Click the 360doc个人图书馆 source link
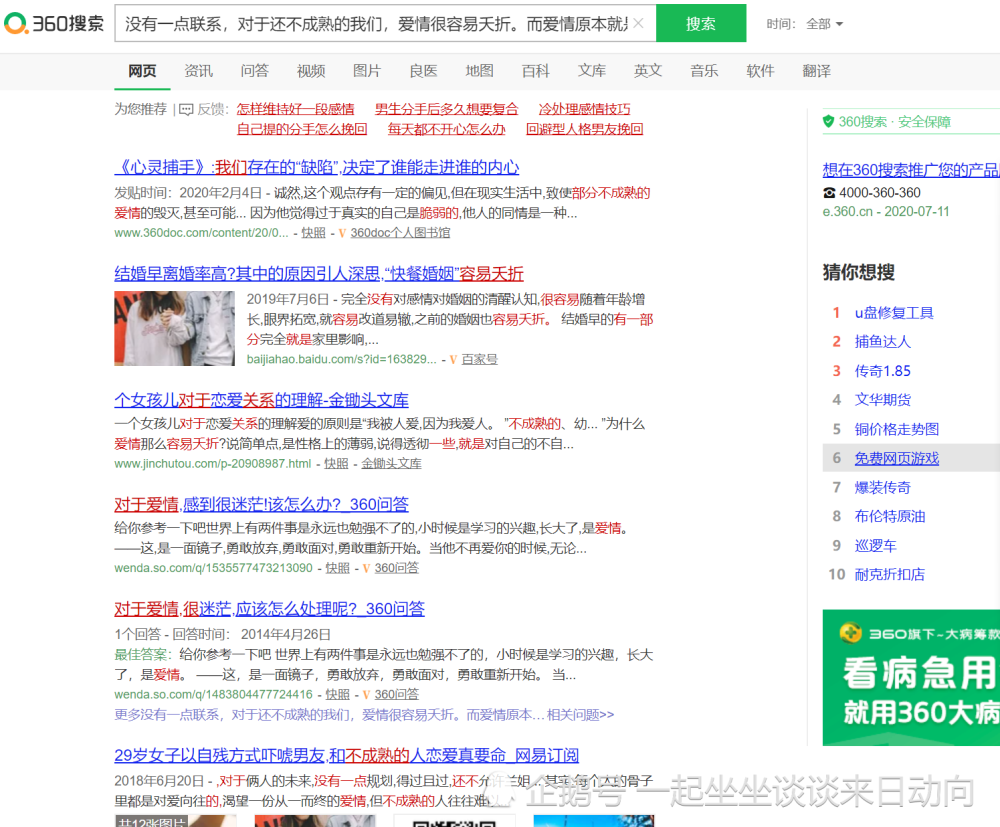This screenshot has height=827, width=1000. point(400,233)
